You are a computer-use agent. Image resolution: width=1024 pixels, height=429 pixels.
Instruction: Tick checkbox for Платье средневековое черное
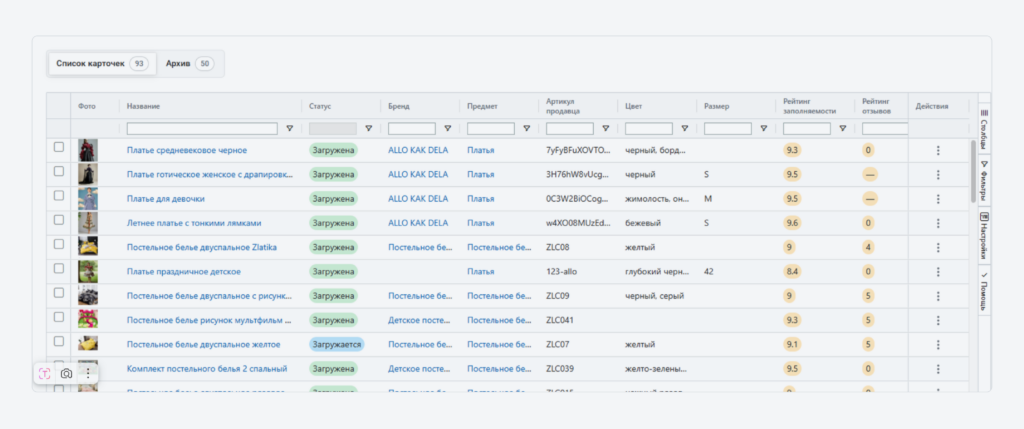tap(59, 148)
